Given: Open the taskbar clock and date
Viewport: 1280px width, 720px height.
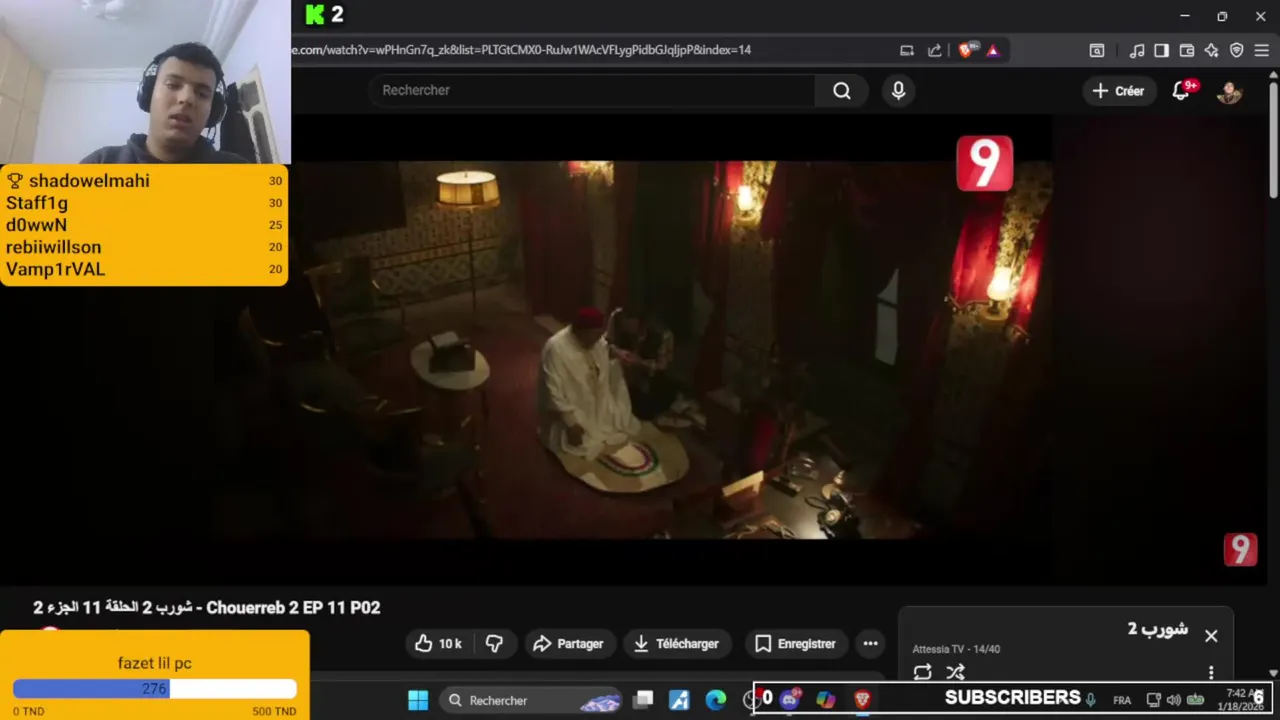Looking at the screenshot, I should tap(1240, 700).
